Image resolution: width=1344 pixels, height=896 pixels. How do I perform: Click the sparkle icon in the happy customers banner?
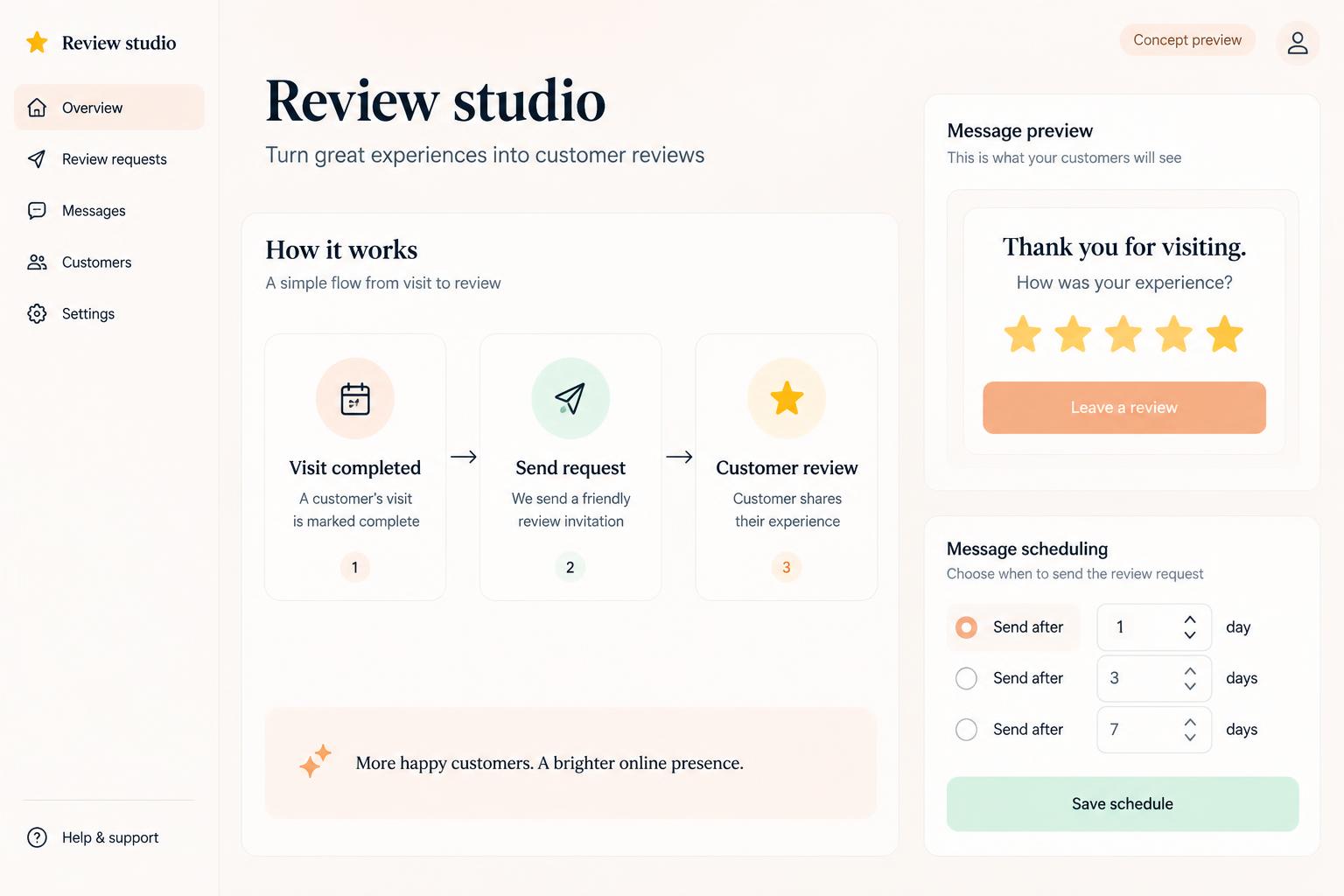pyautogui.click(x=315, y=760)
